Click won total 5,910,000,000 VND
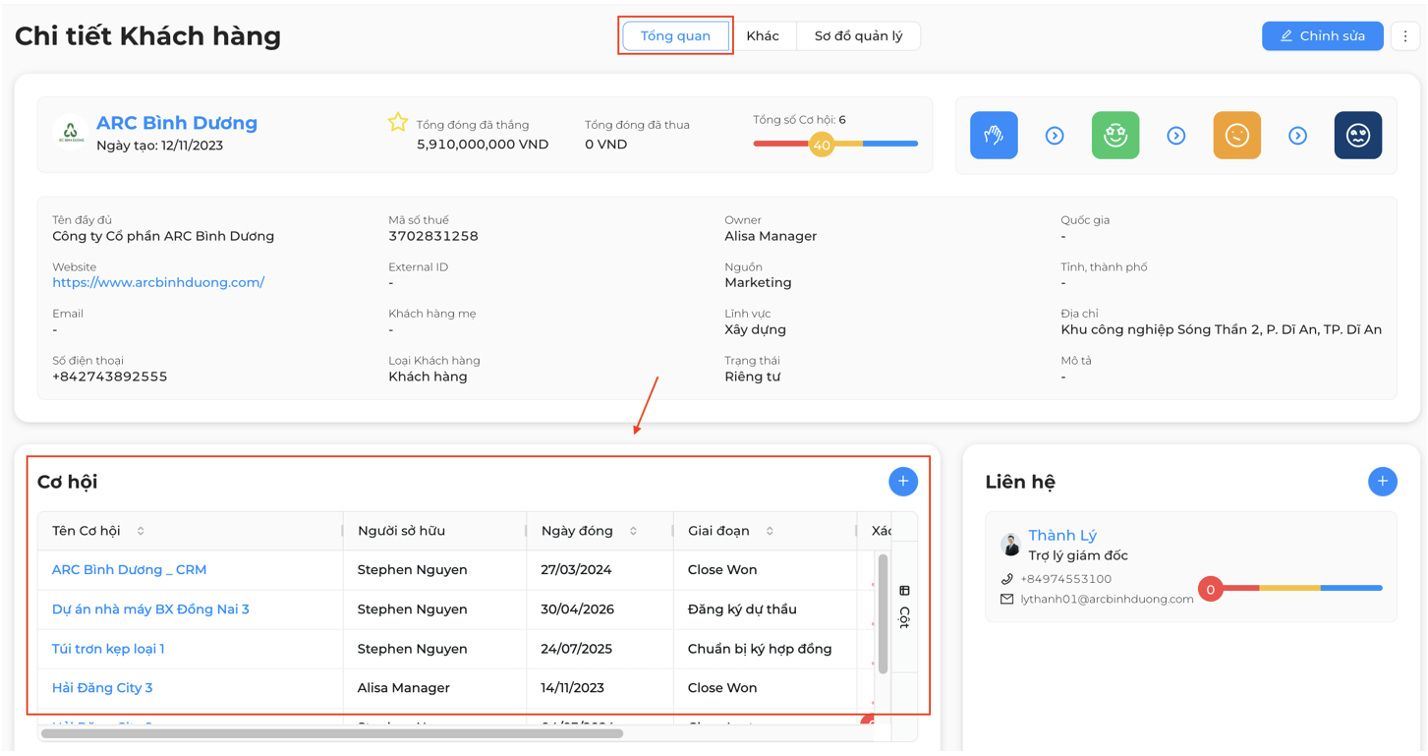The width and height of the screenshot is (1428, 756). click(483, 144)
